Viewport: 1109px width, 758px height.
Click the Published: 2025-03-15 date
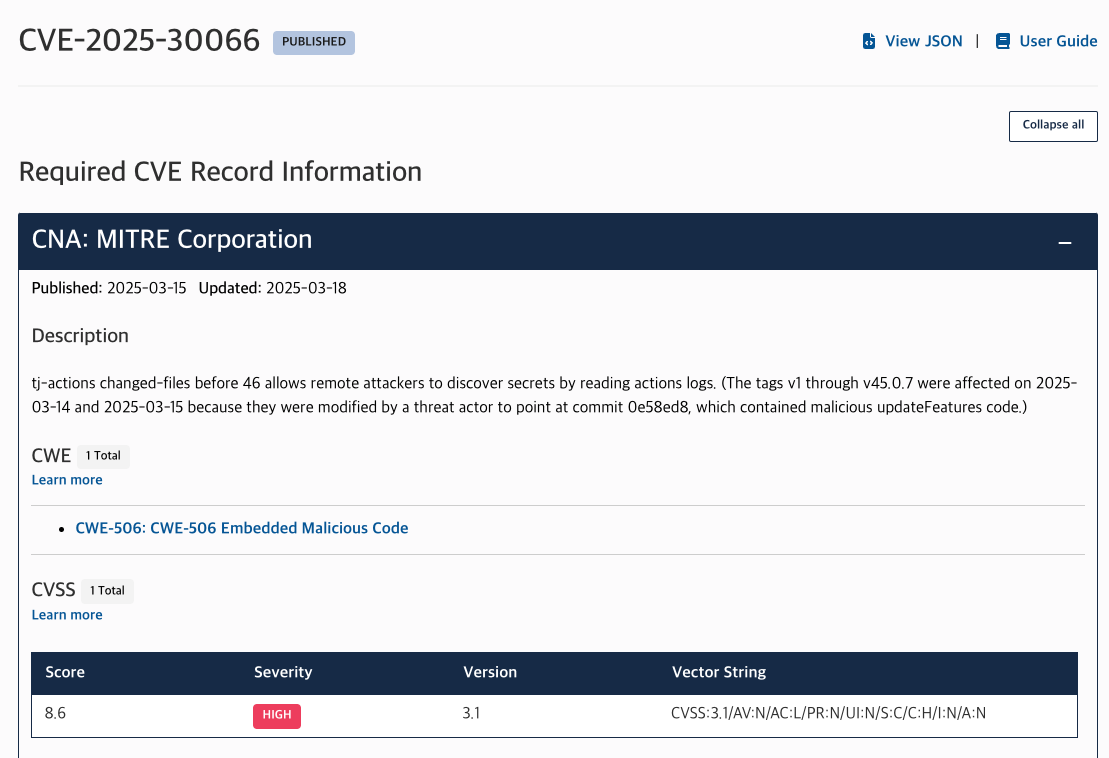pos(109,288)
